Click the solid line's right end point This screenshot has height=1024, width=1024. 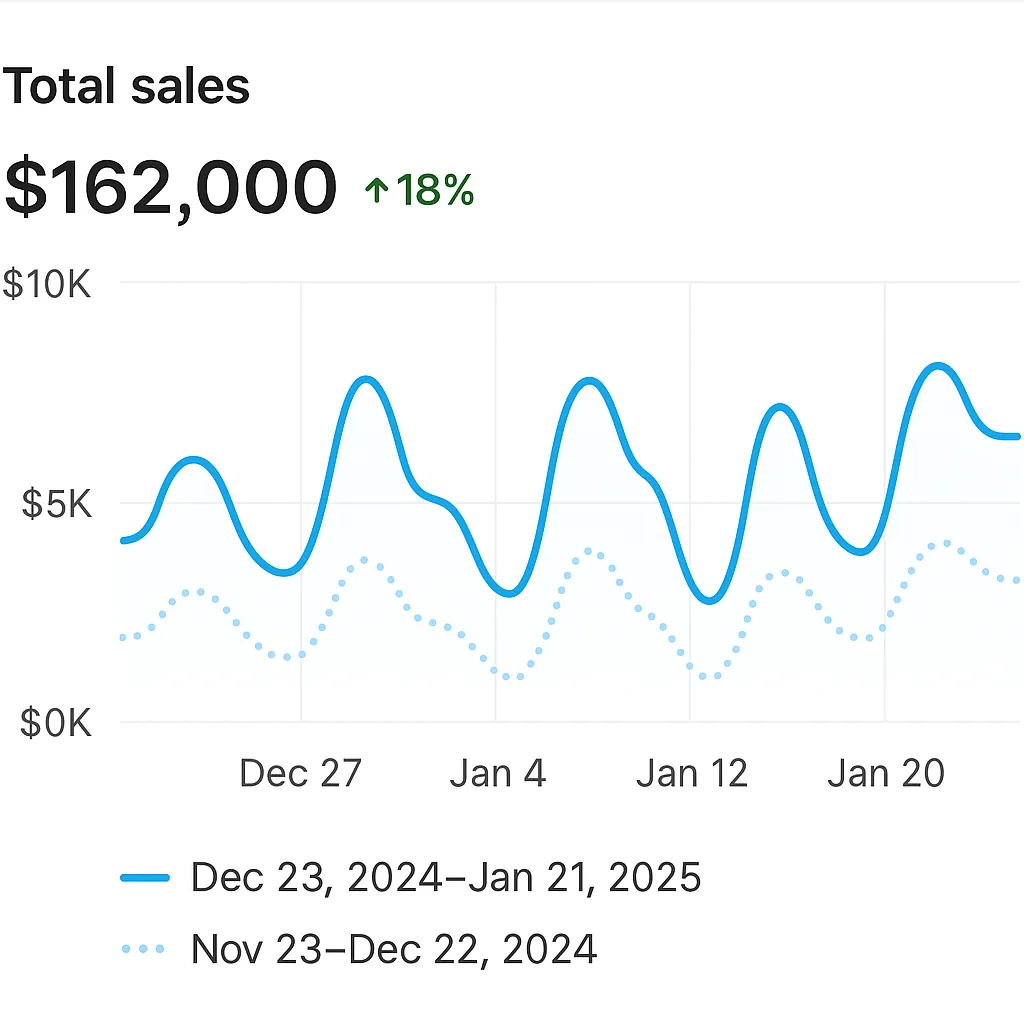coord(1015,437)
